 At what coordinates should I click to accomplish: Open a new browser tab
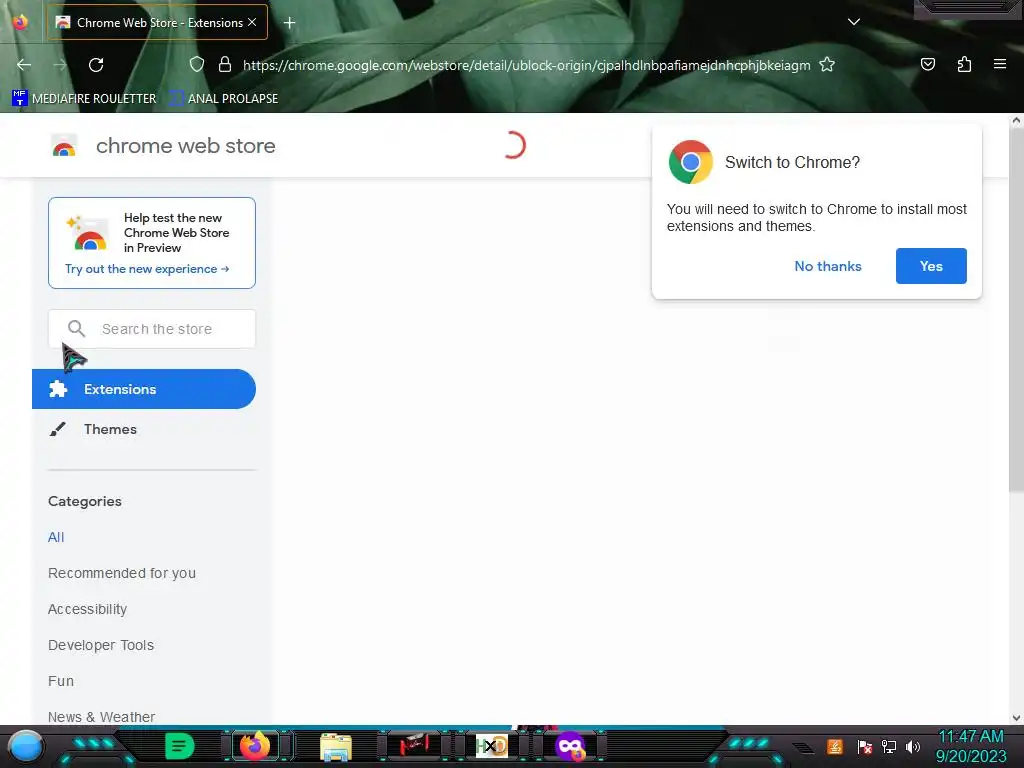click(x=289, y=23)
